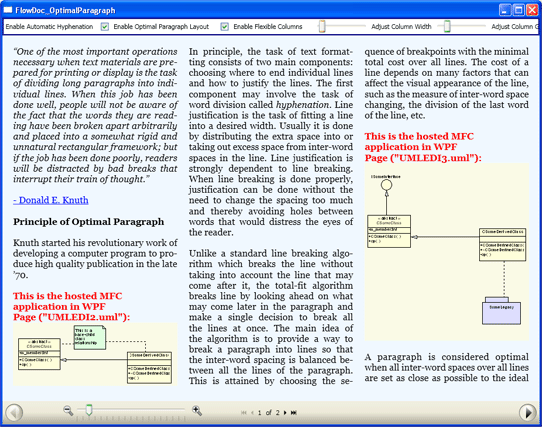The width and height of the screenshot is (542, 427).
Task: Jump to the first page arrow
Action: pos(244,412)
